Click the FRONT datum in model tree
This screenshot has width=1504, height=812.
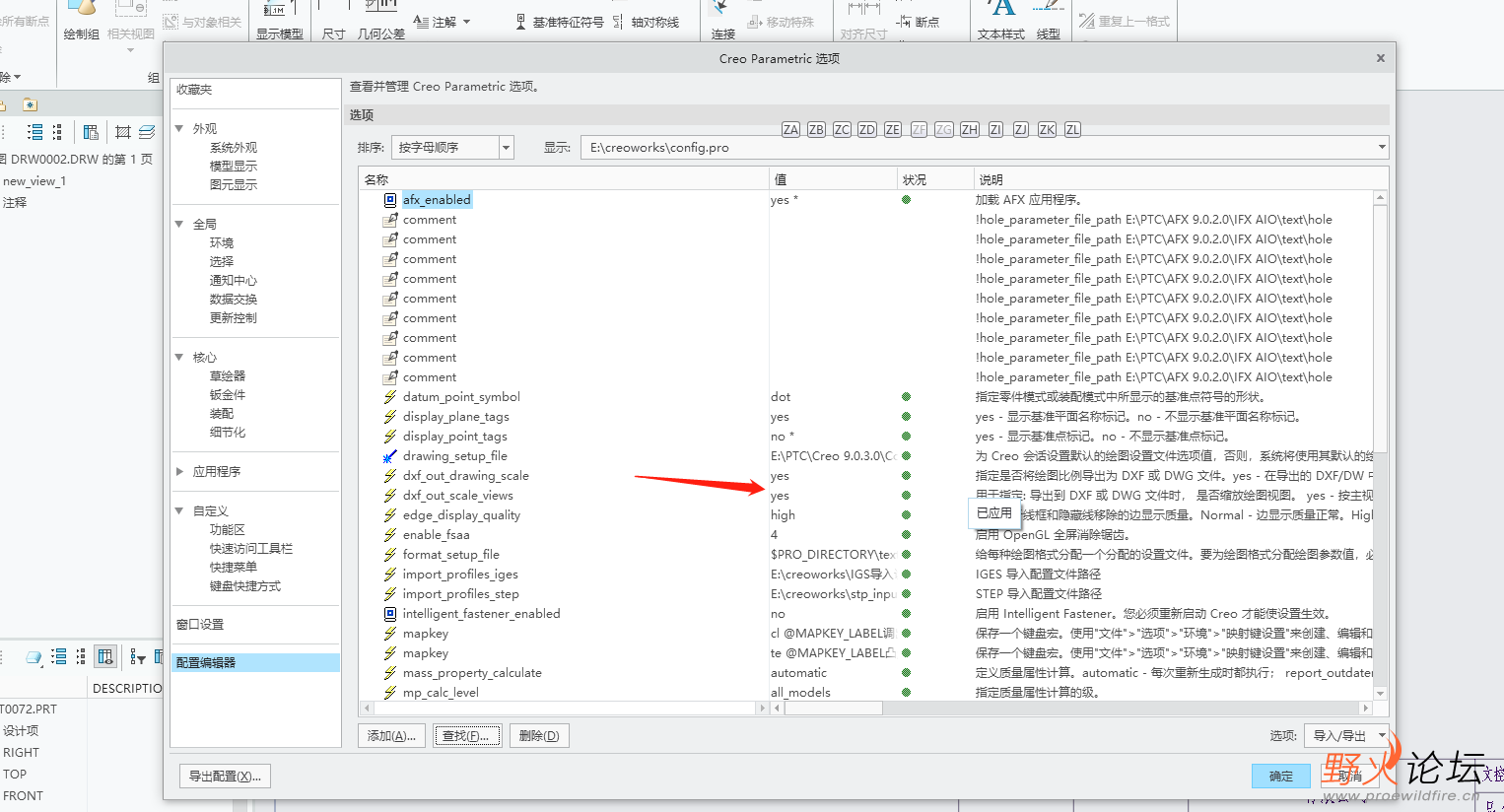pos(23,796)
